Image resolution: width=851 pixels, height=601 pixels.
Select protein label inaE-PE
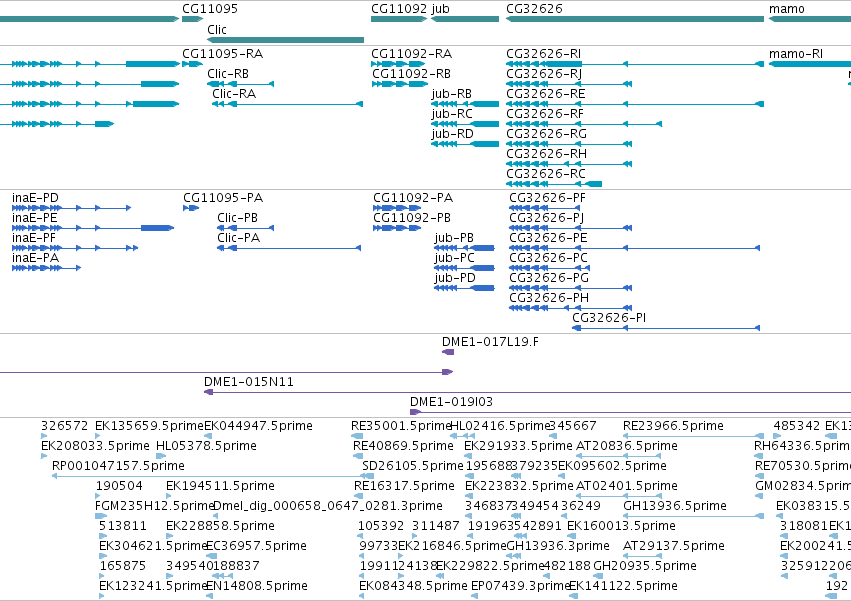click(x=35, y=218)
